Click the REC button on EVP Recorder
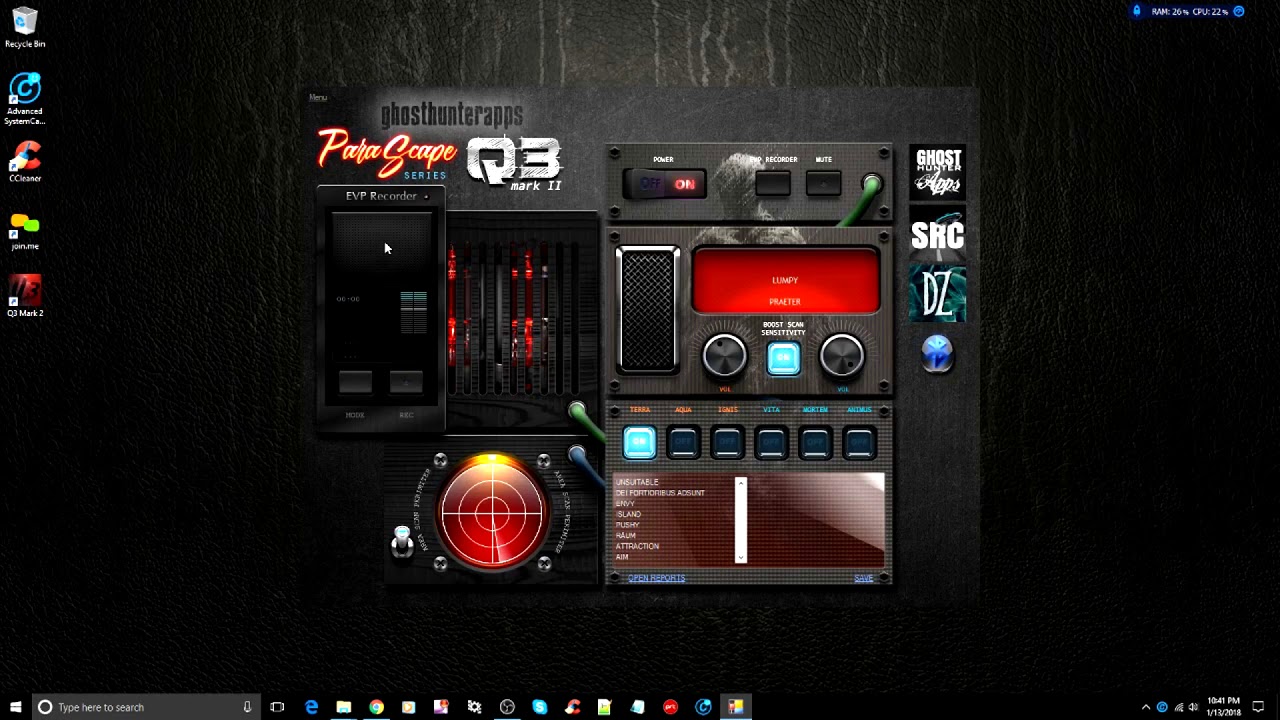The width and height of the screenshot is (1280, 720). coord(406,382)
